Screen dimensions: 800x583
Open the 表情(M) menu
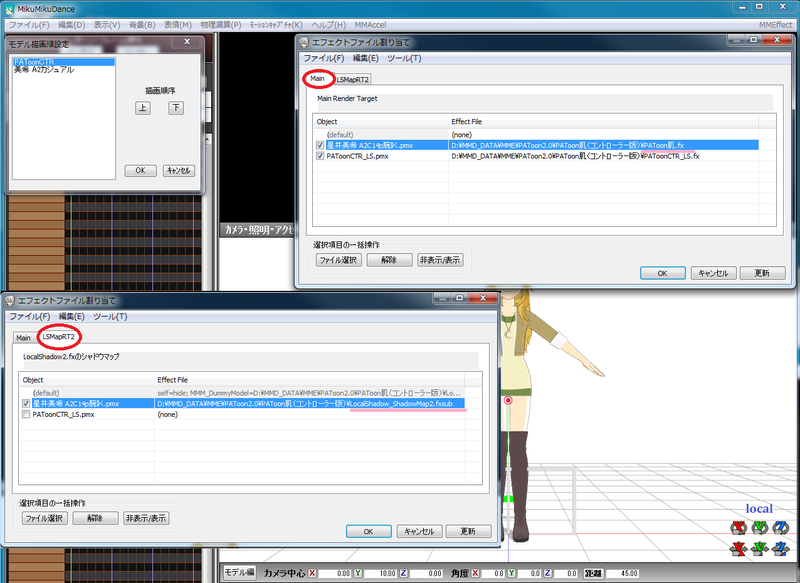(178, 24)
